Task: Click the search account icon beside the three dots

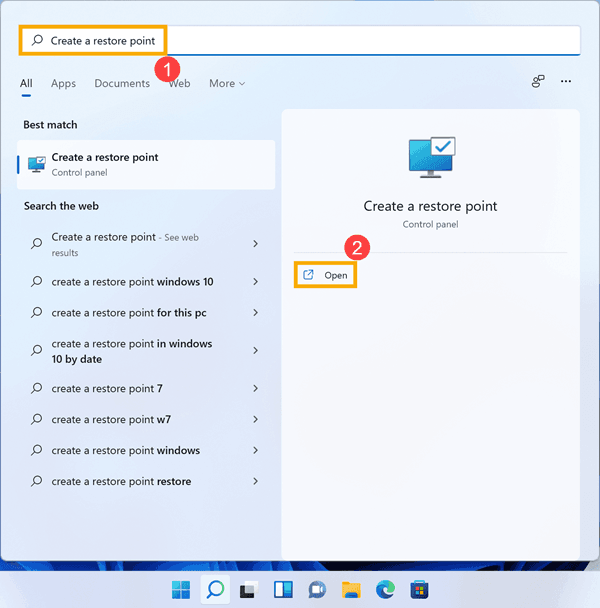Action: click(x=538, y=81)
